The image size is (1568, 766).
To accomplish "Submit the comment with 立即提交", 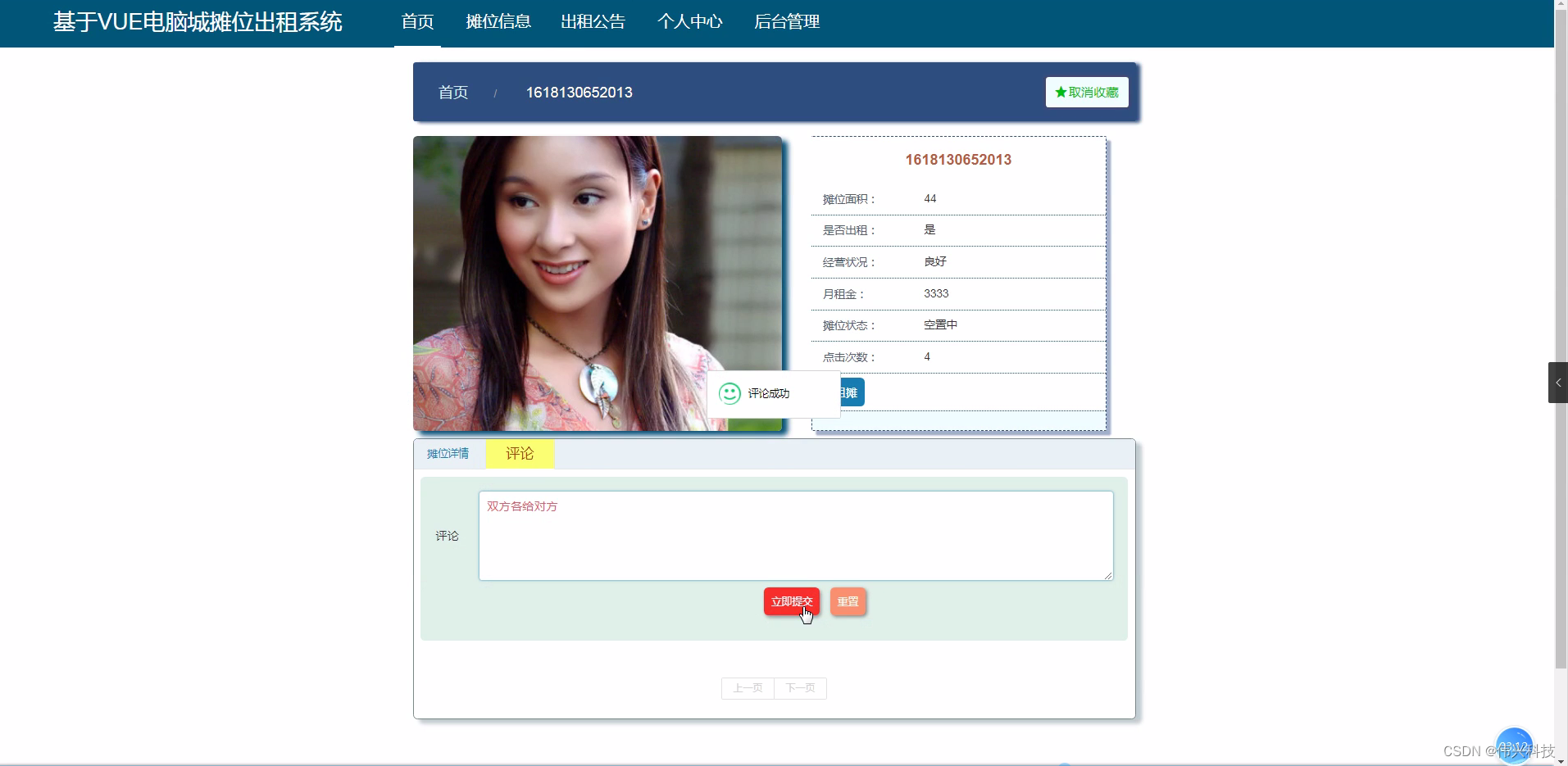I will 792,601.
